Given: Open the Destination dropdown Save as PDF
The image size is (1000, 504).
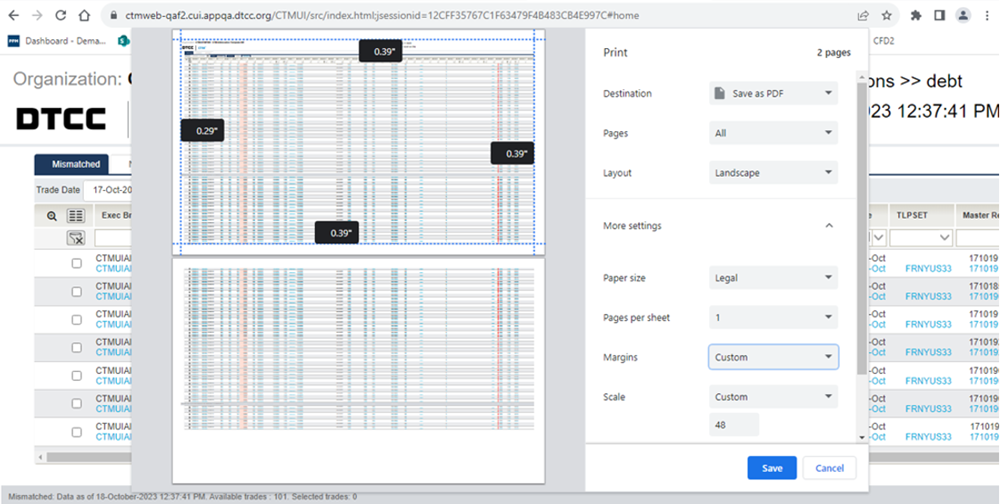Looking at the screenshot, I should click(x=773, y=93).
